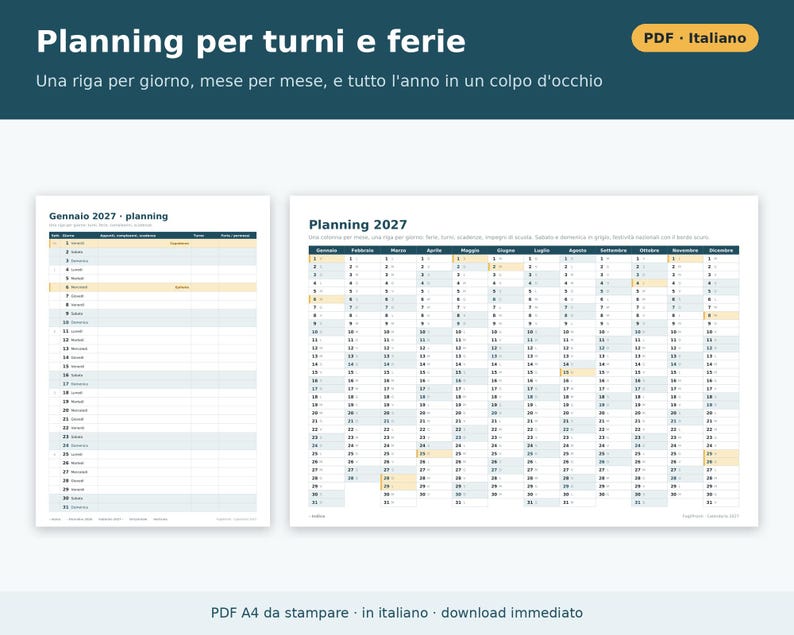Click the yearly page description starting "Una colonna per mese"
The width and height of the screenshot is (794, 635).
pyautogui.click(x=509, y=237)
